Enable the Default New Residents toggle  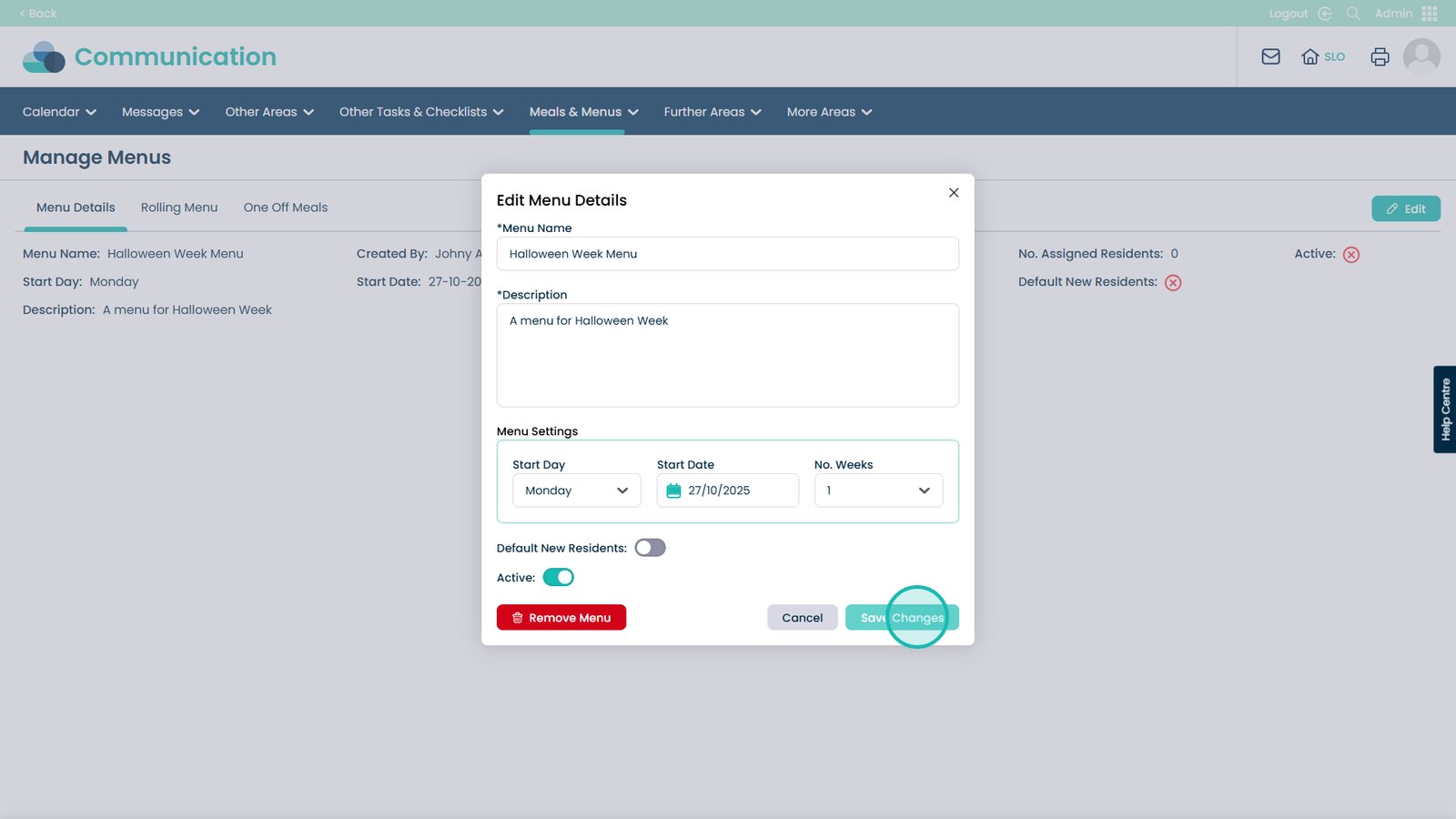point(650,548)
